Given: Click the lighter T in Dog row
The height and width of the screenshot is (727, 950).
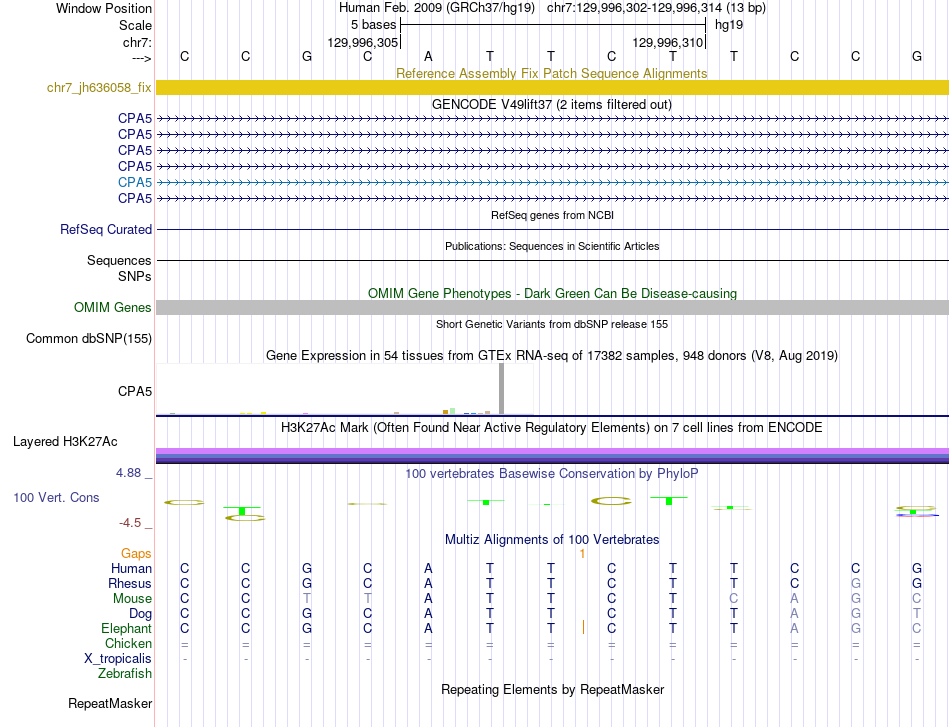Looking at the screenshot, I should [917, 614].
